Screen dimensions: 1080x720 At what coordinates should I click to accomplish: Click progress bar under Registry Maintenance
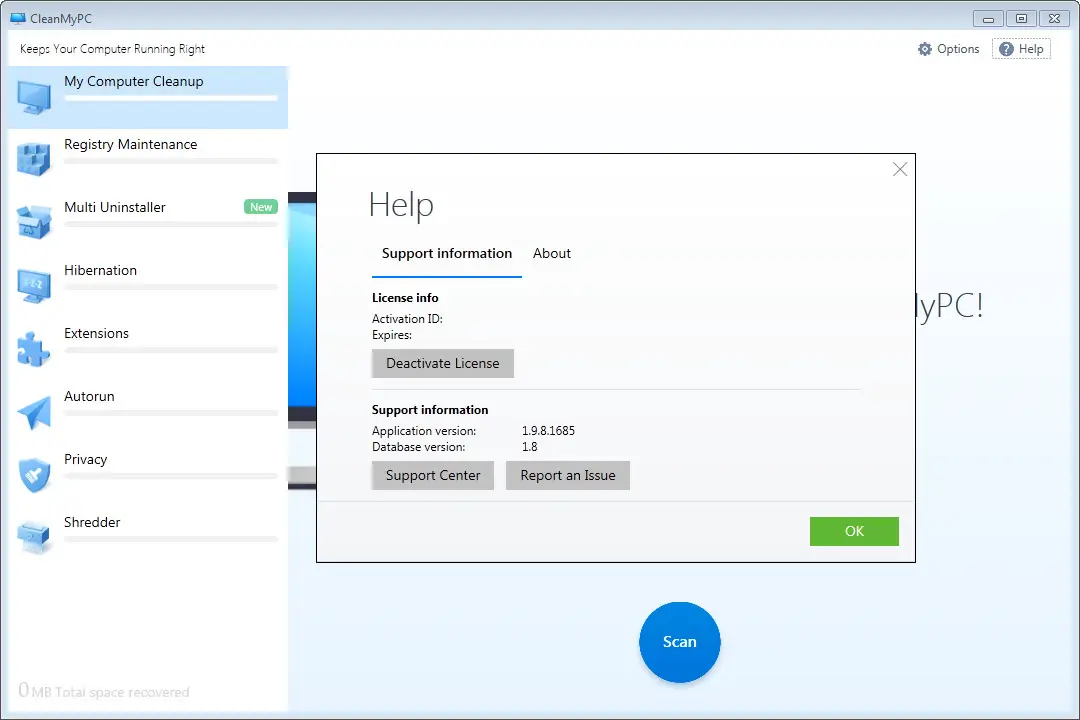tap(171, 161)
